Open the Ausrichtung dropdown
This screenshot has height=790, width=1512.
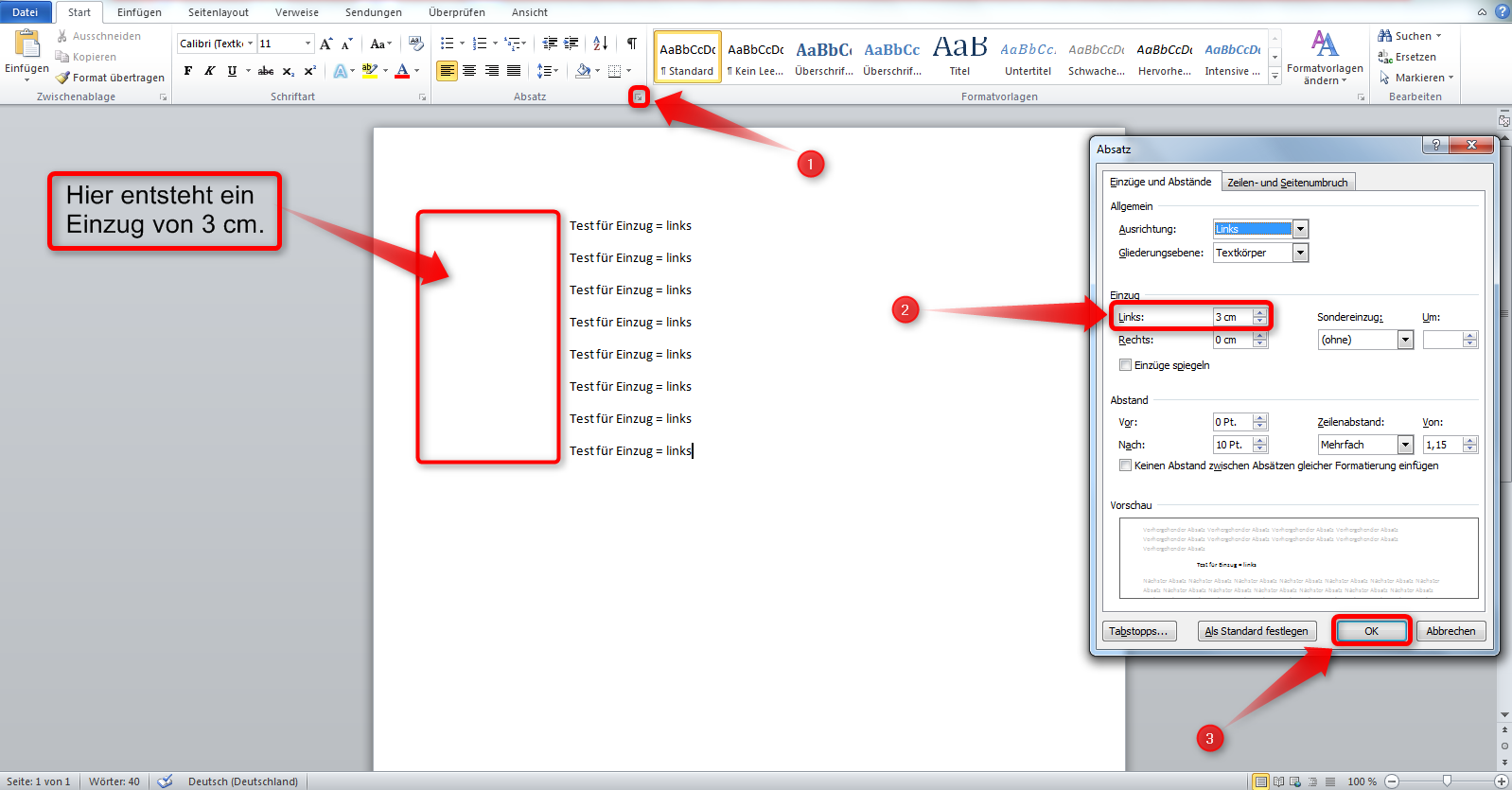coord(1300,229)
